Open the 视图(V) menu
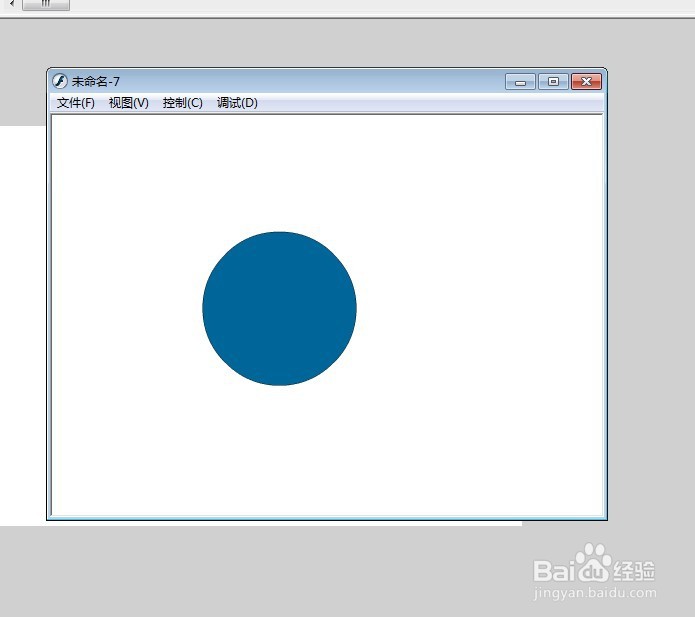695x617 pixels. coord(129,103)
